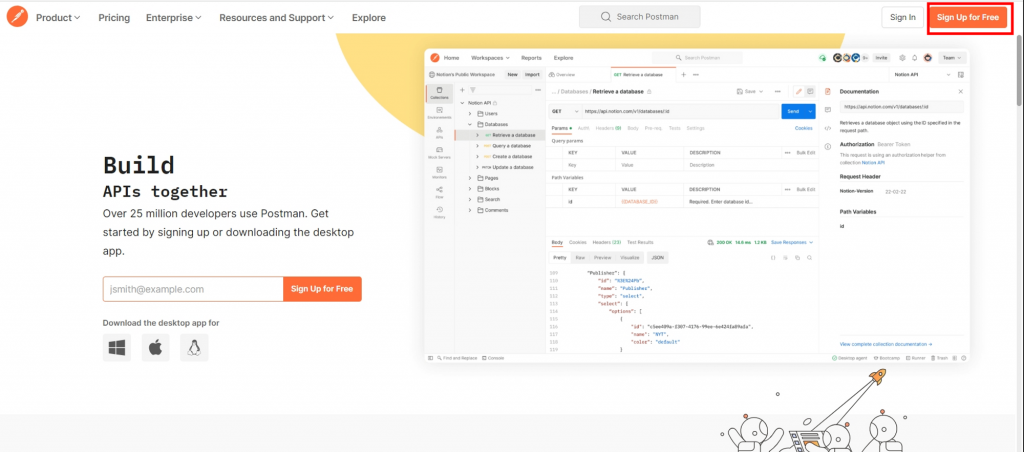
Task: Open APIs in the app preview sidebar
Action: coord(440,133)
